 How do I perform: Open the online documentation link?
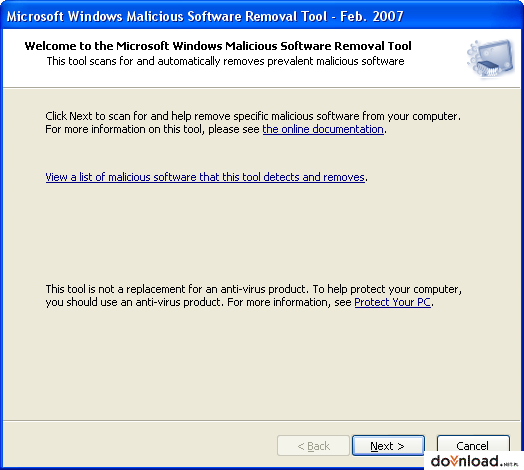(x=323, y=129)
